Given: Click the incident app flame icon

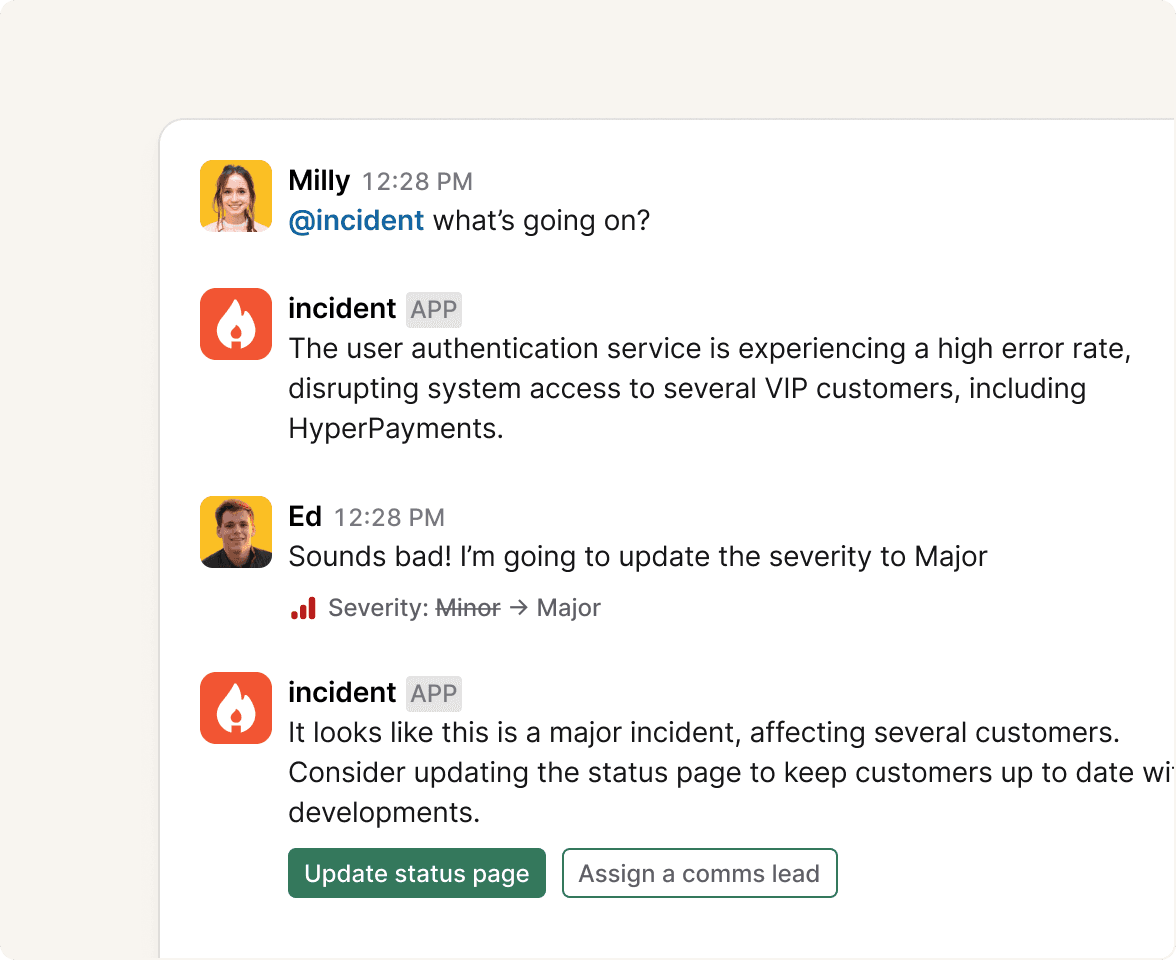Looking at the screenshot, I should click(x=236, y=323).
